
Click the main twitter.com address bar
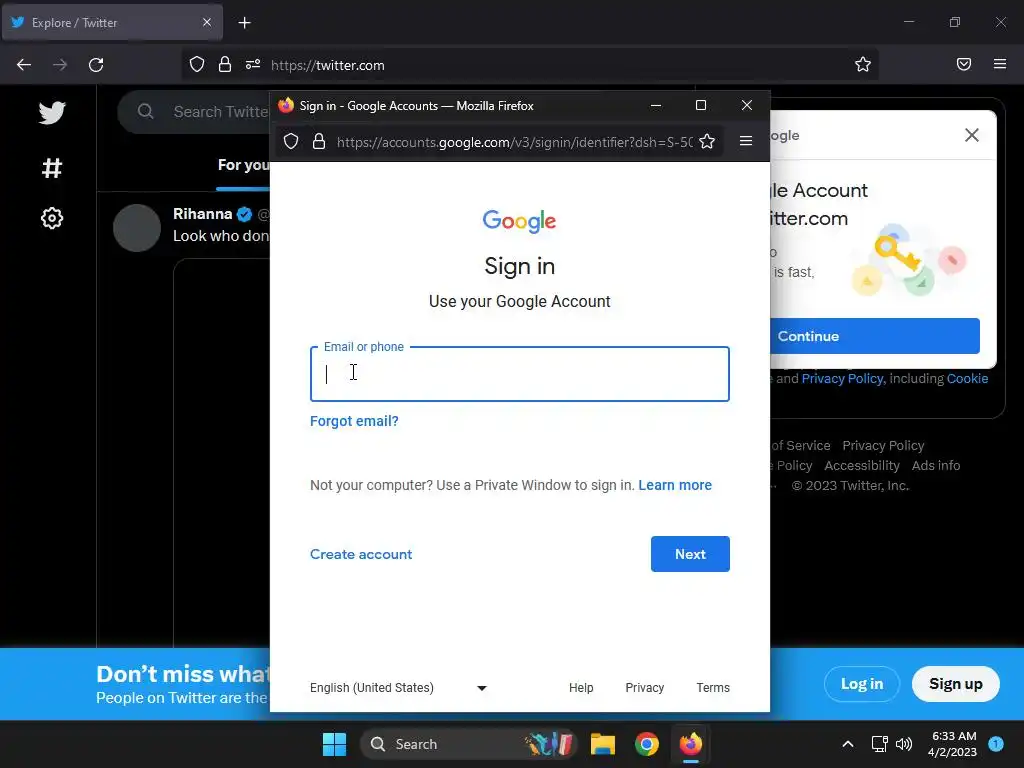[x=529, y=65]
